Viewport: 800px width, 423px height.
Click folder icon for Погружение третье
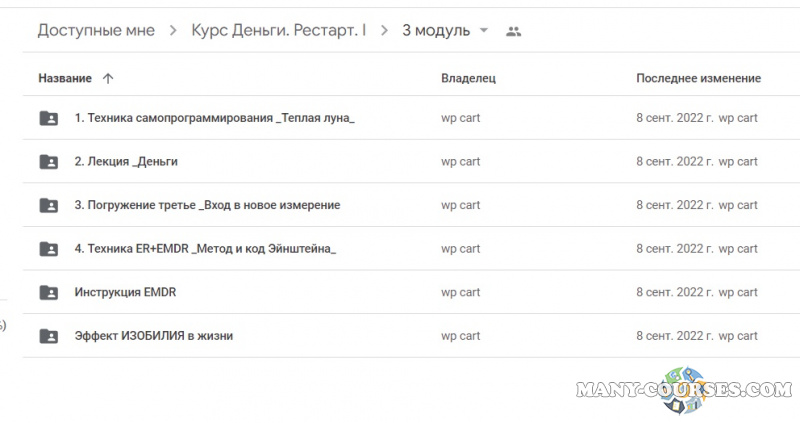(x=48, y=205)
